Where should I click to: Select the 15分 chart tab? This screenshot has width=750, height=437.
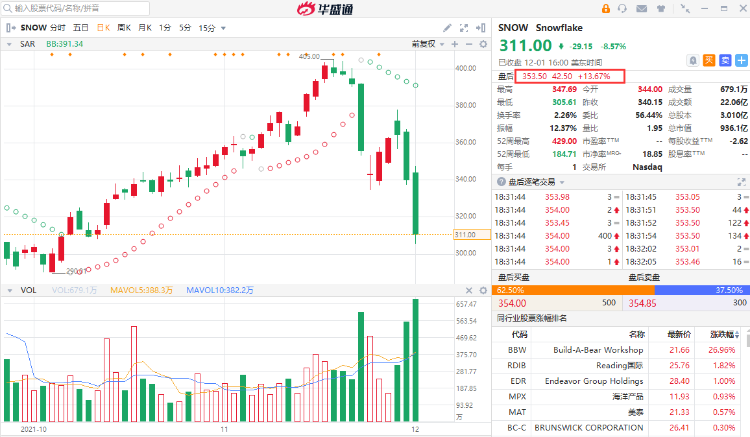pos(207,28)
